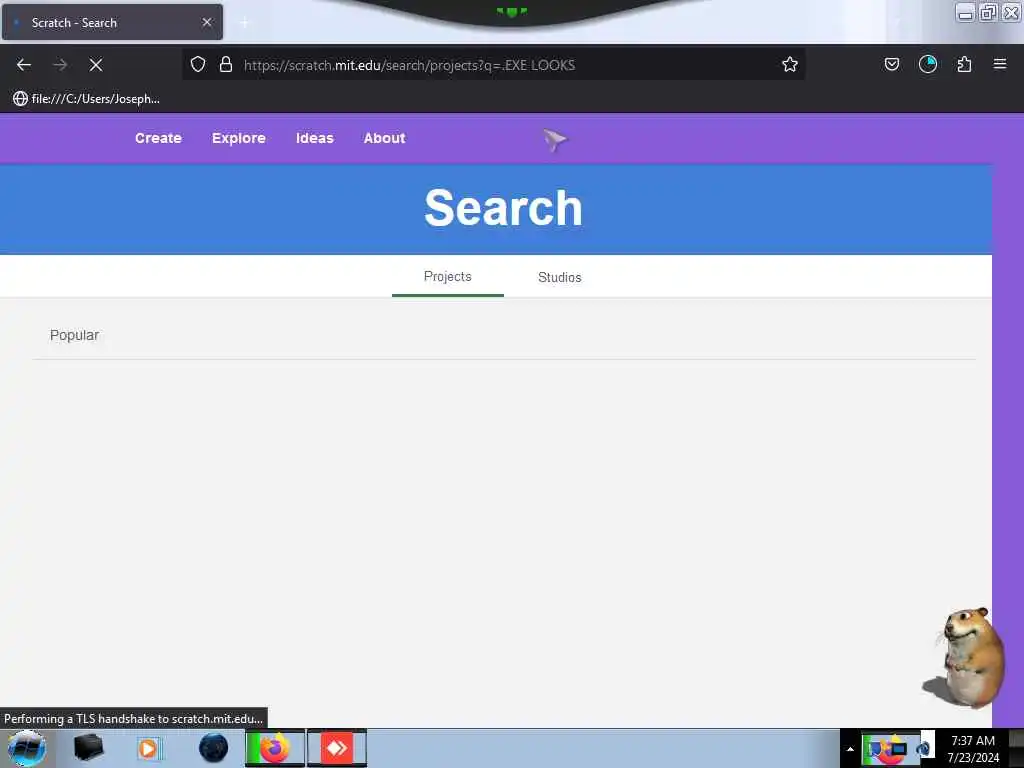Viewport: 1024px width, 768px height.
Task: Open the black box taskbar application
Action: click(x=88, y=747)
